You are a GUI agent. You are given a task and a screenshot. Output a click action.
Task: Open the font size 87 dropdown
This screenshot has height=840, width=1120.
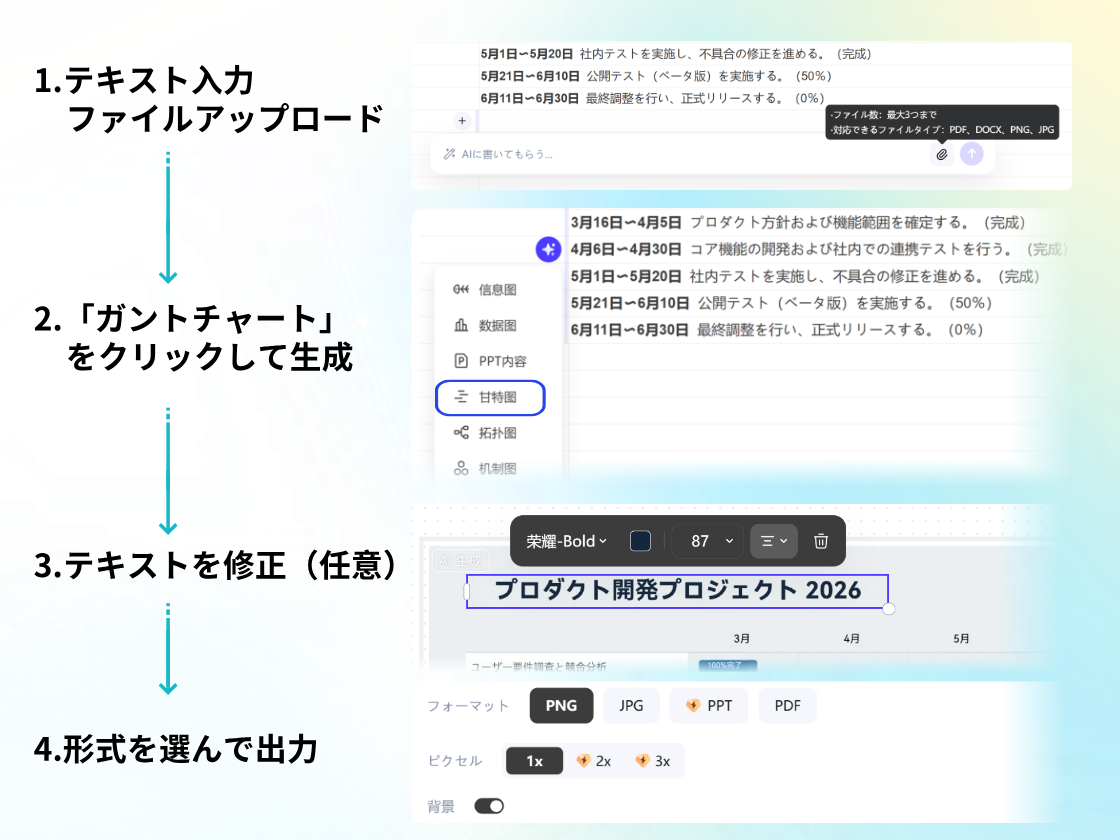pos(705,541)
